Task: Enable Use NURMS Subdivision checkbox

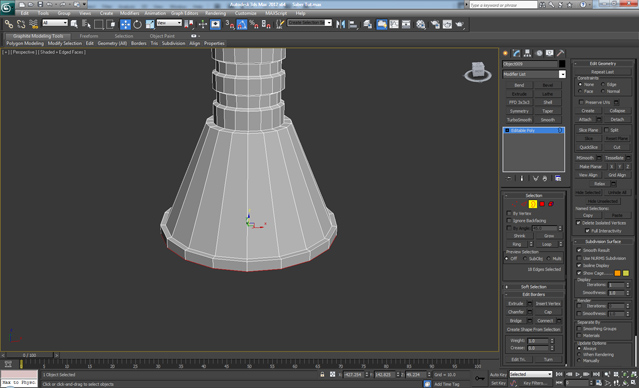Action: (x=579, y=258)
